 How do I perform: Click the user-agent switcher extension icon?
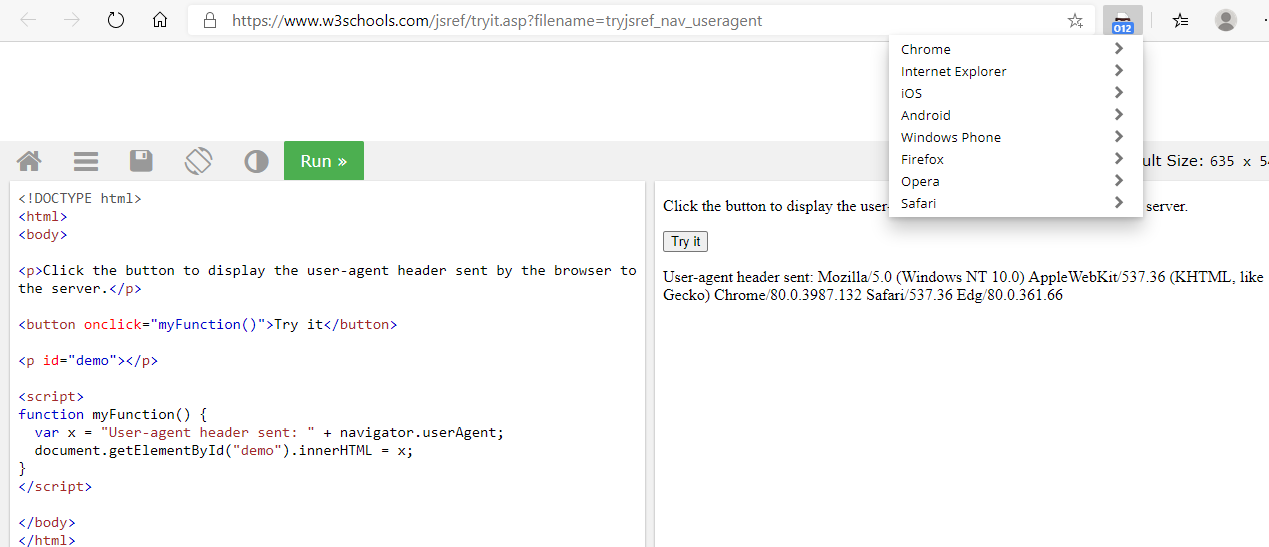tap(1123, 20)
